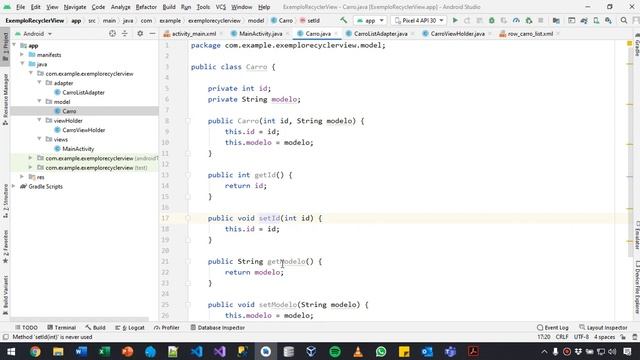This screenshot has height=360, width=640.
Task: Collapse the model package
Action: tap(39, 101)
